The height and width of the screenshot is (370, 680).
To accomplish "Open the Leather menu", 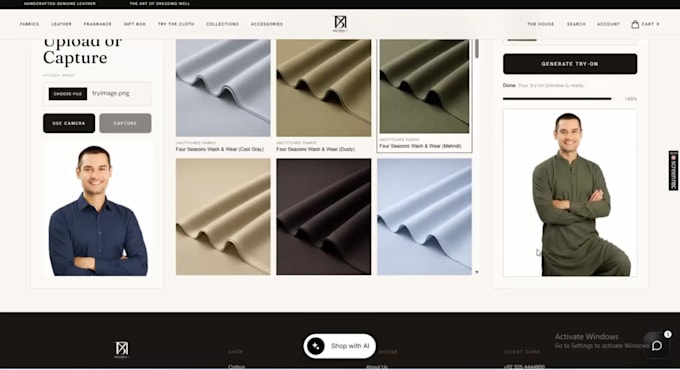I will (x=62, y=24).
